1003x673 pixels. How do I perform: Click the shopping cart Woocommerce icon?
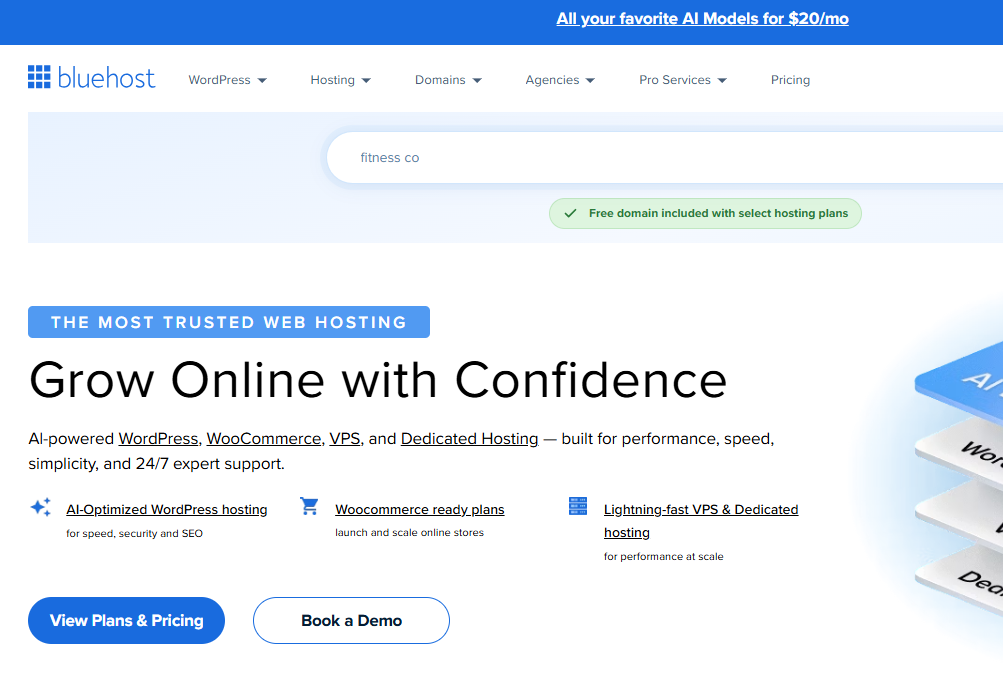pyautogui.click(x=310, y=506)
